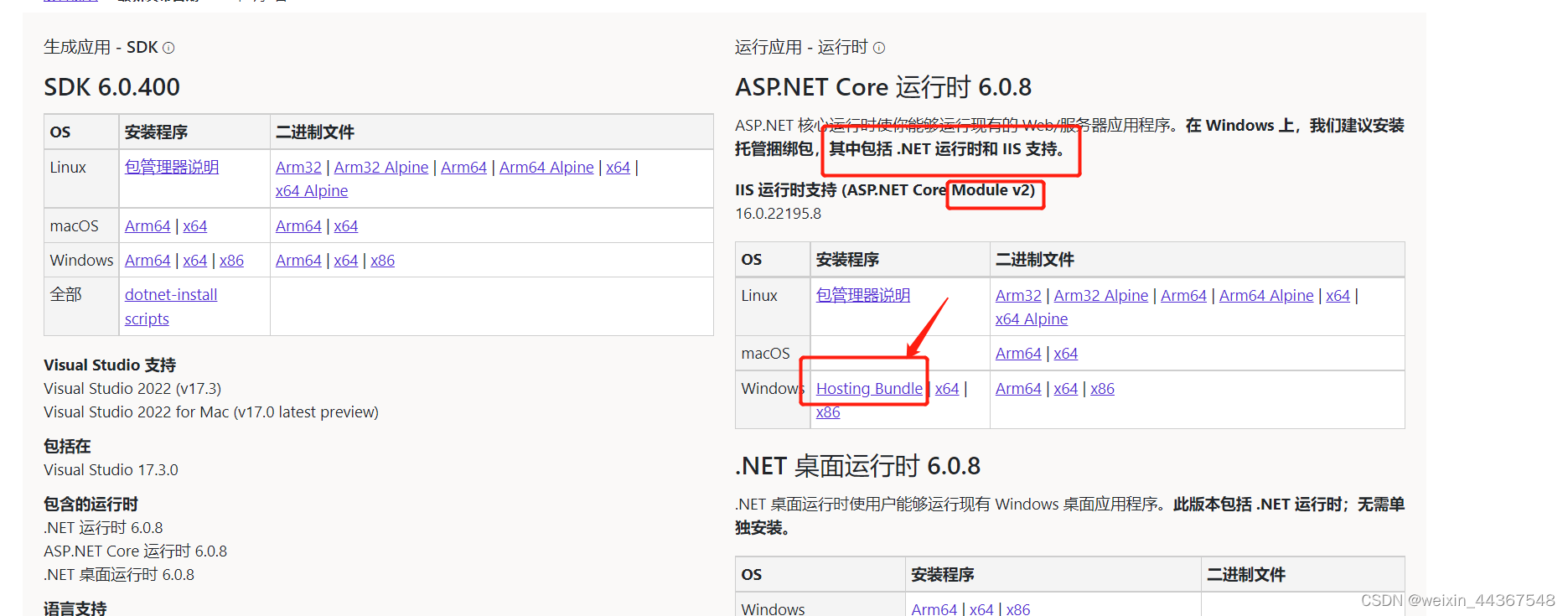The width and height of the screenshot is (1568, 616).
Task: Click .NET 桌面运行时 6.0.8 in included runtimes list
Action: tap(119, 575)
